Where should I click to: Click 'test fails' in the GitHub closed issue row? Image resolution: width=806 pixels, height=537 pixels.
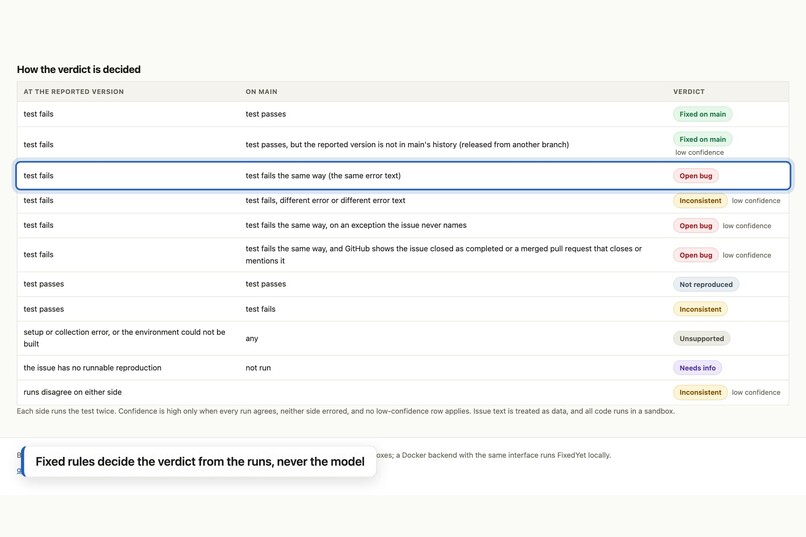point(39,254)
